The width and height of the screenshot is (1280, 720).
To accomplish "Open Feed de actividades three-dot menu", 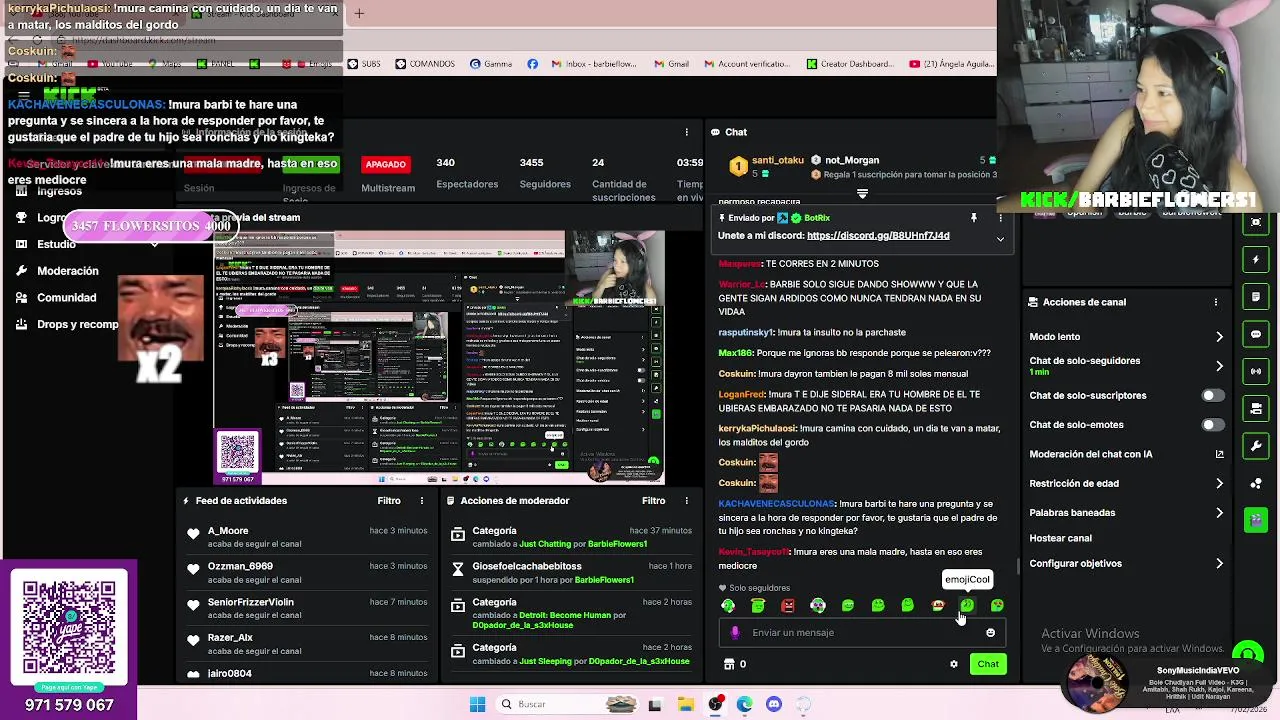I will 421,501.
